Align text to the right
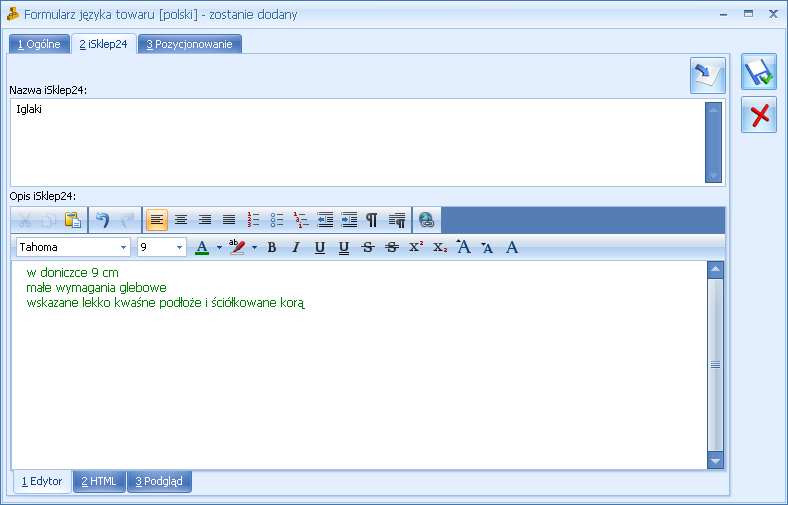The height and width of the screenshot is (505, 788). [205, 220]
